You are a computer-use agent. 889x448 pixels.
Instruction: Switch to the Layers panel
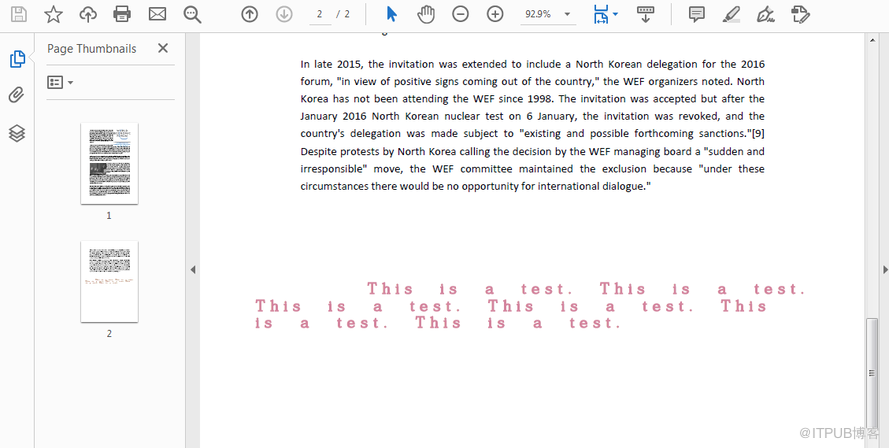coord(16,133)
